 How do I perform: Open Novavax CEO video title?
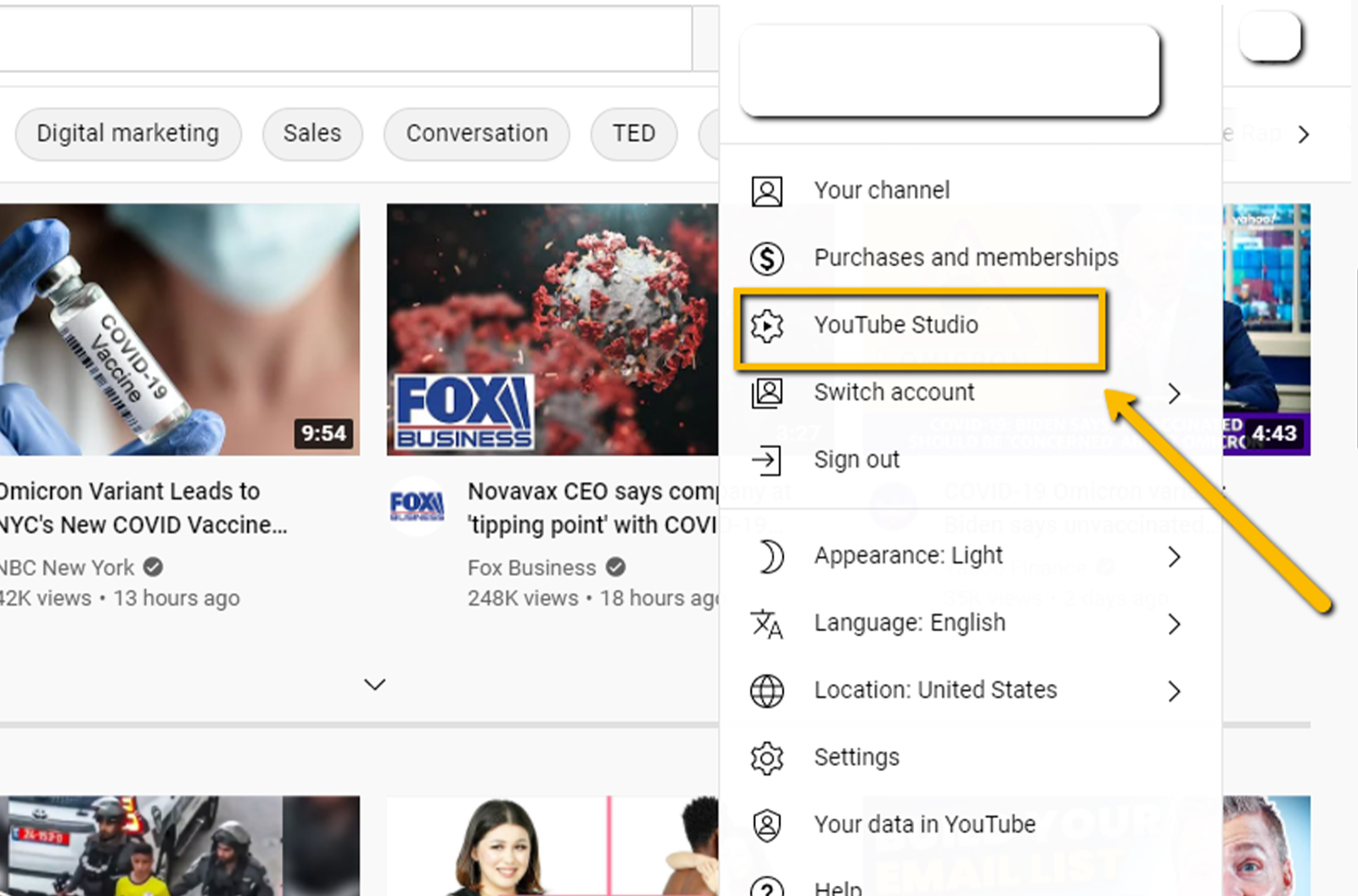pyautogui.click(x=593, y=507)
